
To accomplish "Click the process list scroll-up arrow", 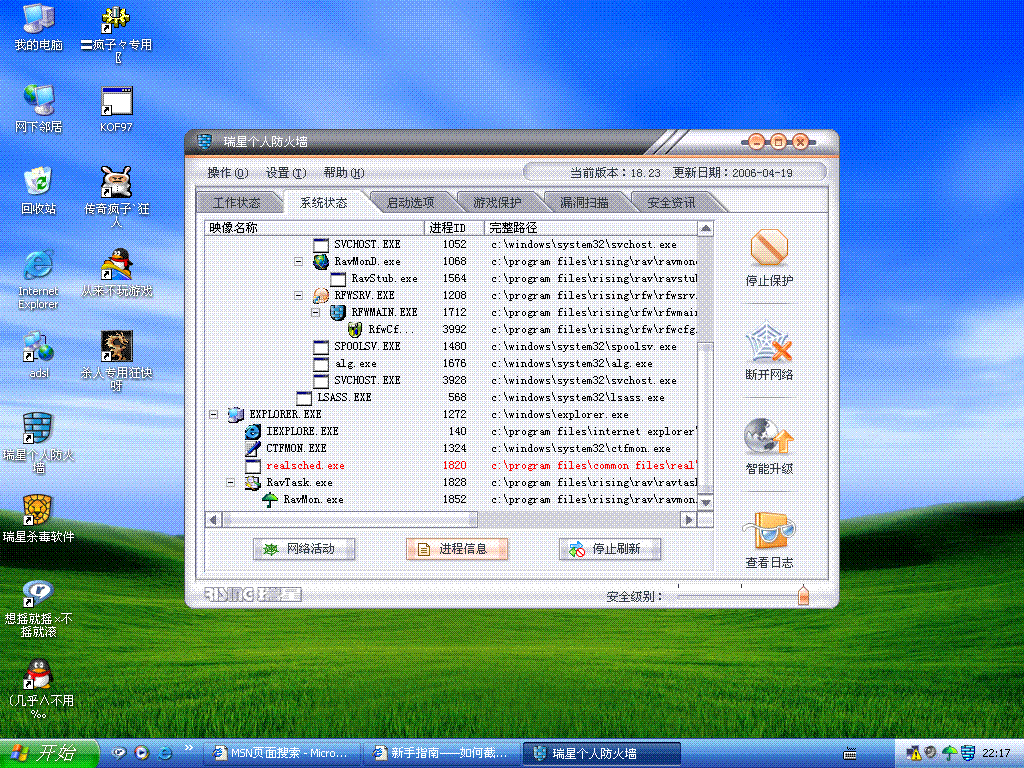I will pos(705,228).
